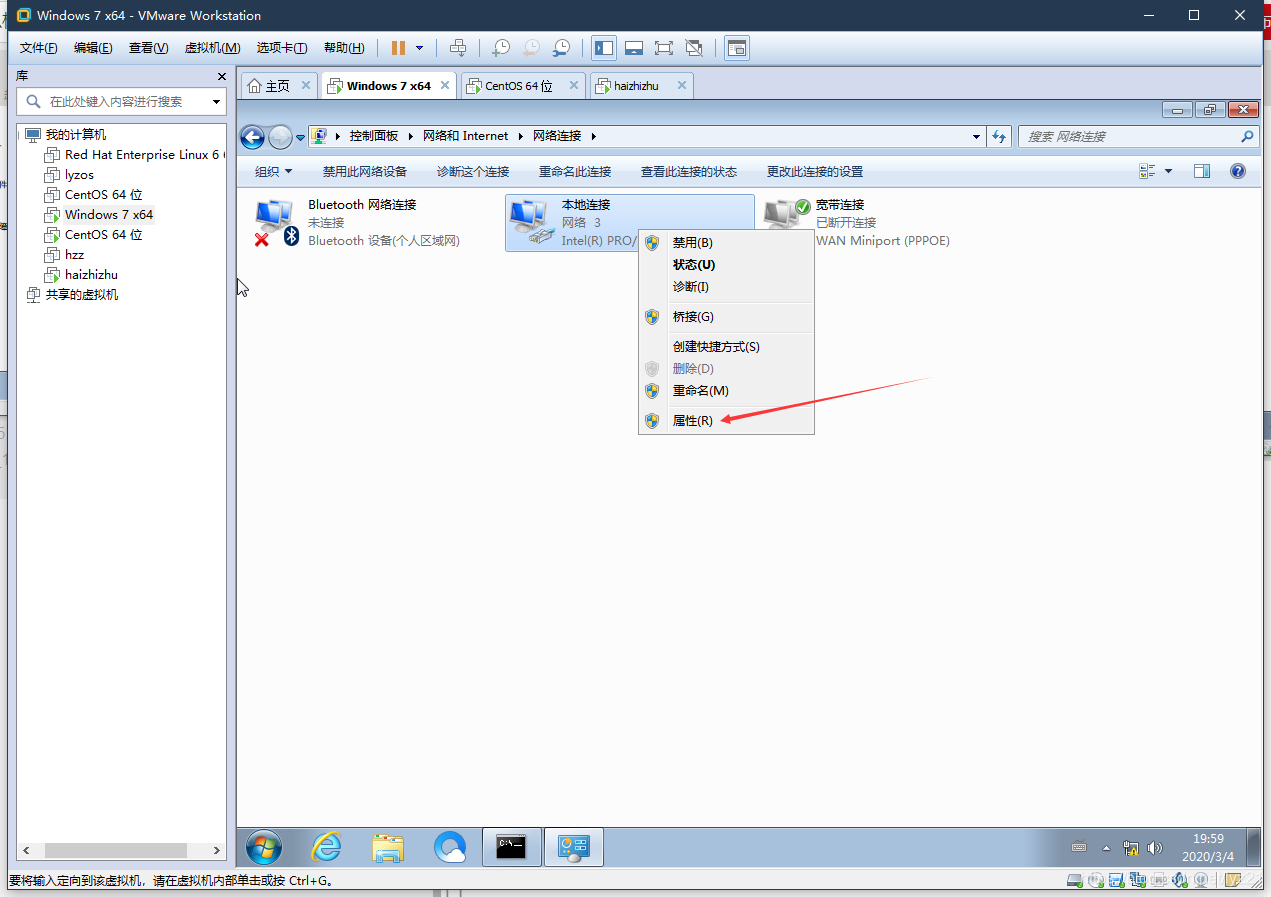
Task: Open the 组织 dropdown menu
Action: coord(273,172)
